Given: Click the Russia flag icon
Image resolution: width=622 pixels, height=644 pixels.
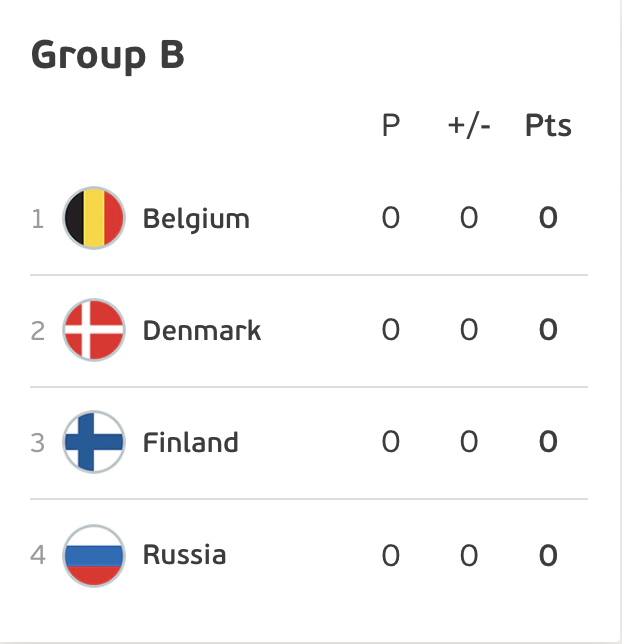Looking at the screenshot, I should pos(94,556).
